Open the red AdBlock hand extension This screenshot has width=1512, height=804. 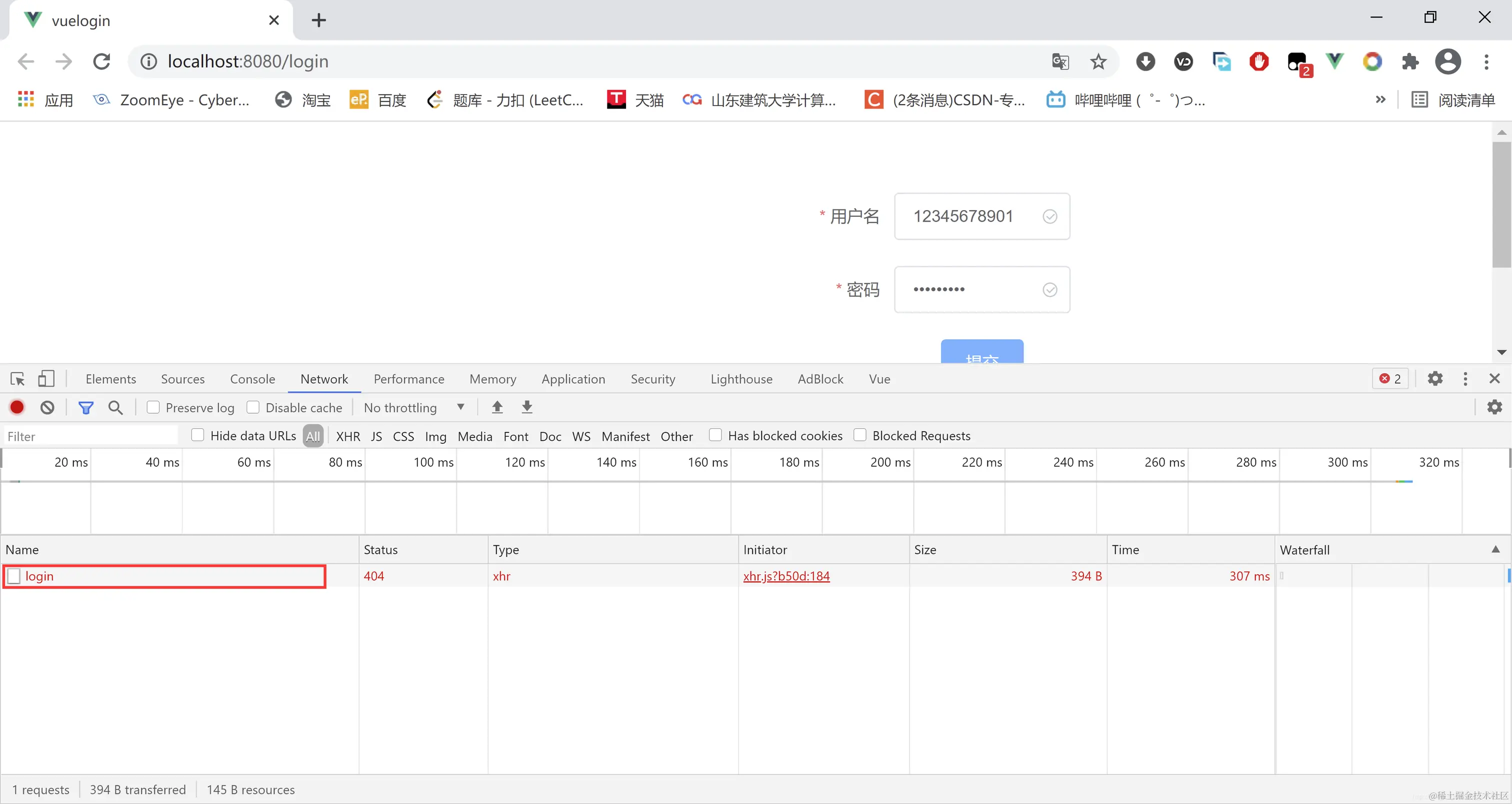point(1258,61)
